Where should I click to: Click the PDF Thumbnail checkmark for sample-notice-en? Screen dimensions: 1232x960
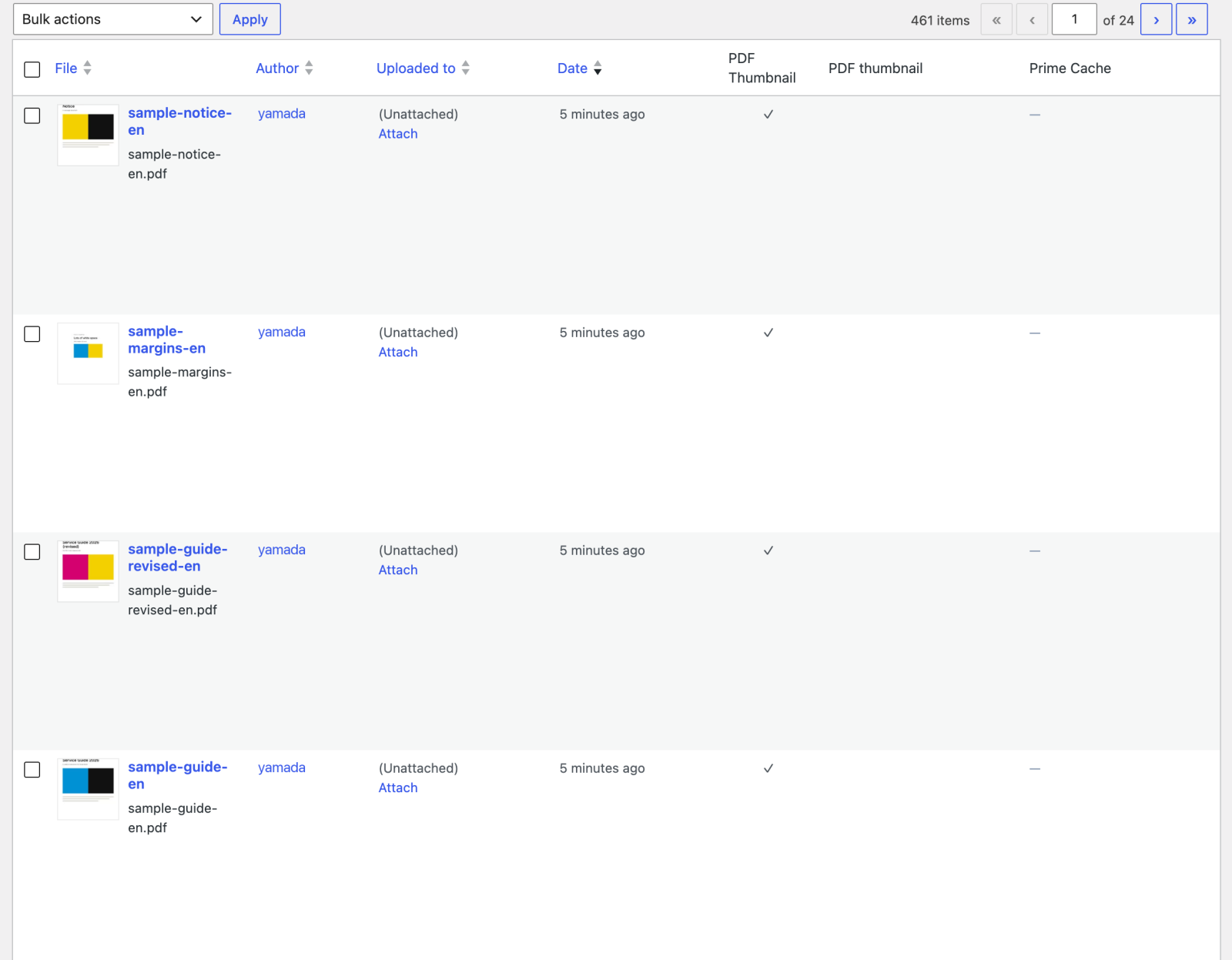click(x=768, y=114)
